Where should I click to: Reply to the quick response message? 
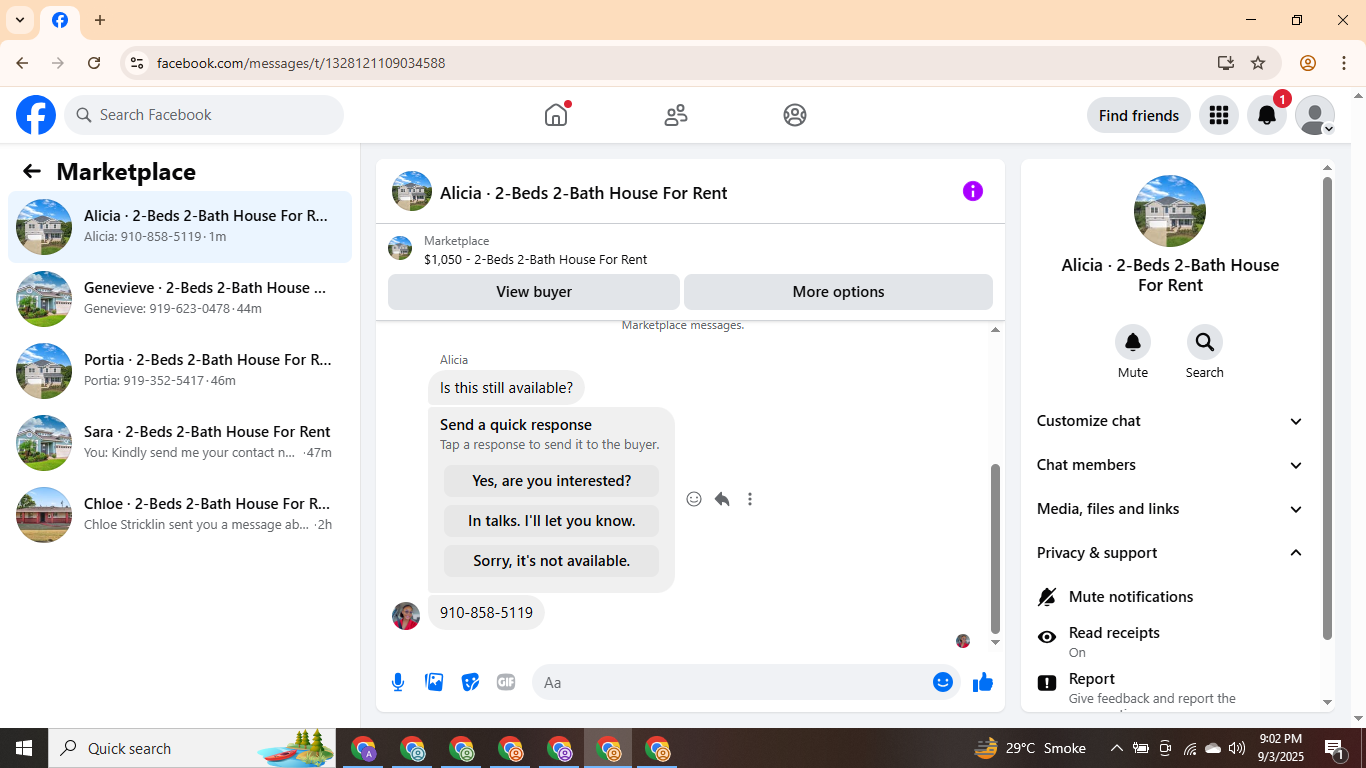(x=722, y=499)
